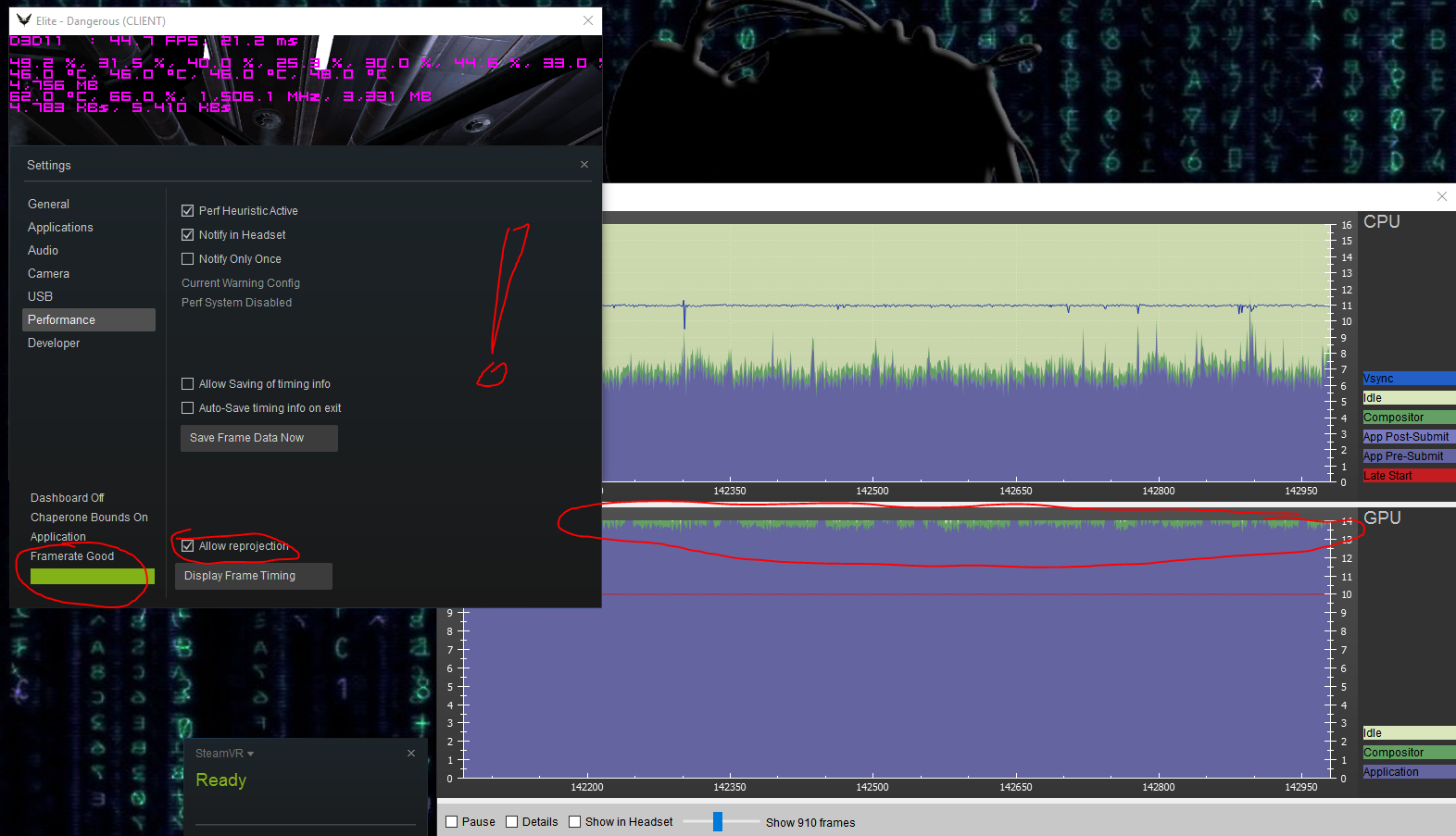Click inside the CPU frame timing graph

[967, 353]
